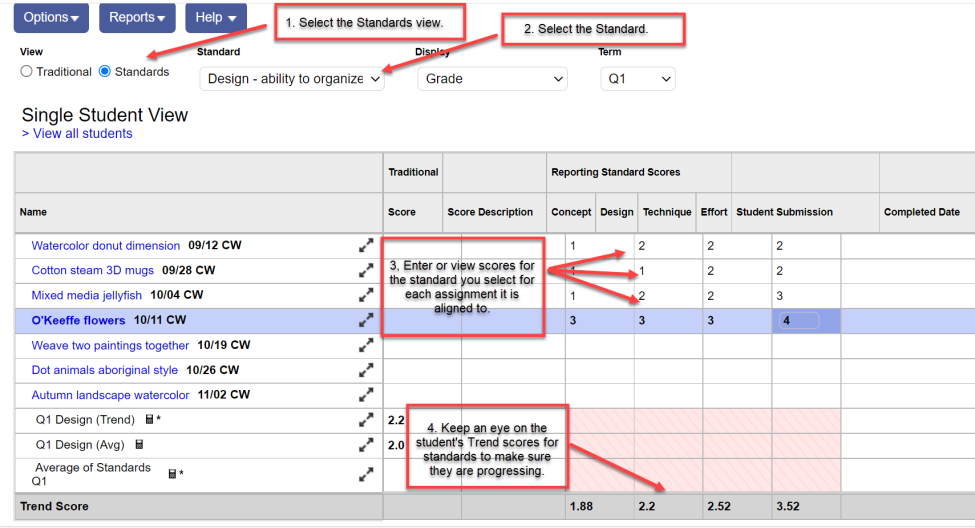The height and width of the screenshot is (528, 975).
Task: Open the Standard dropdown showing Design
Action: (292, 79)
